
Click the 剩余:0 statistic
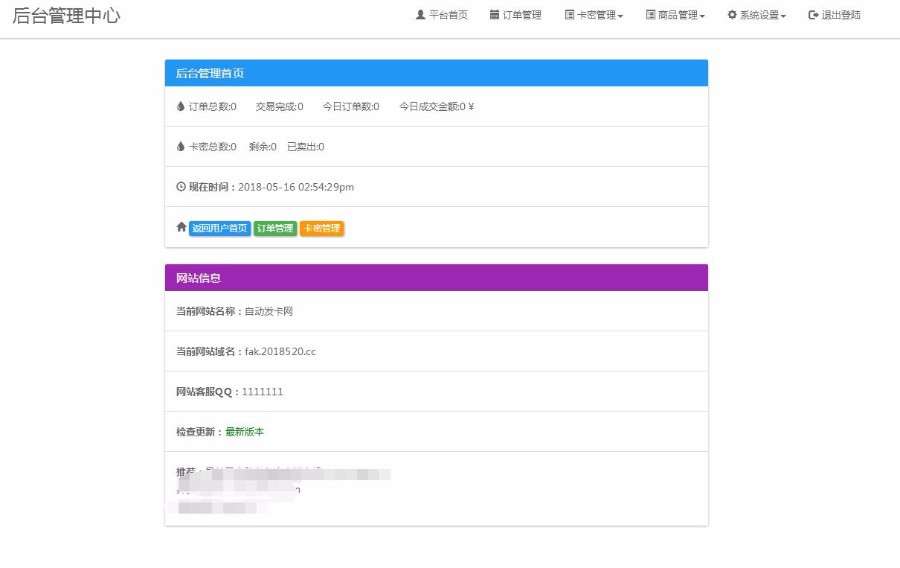pos(263,146)
